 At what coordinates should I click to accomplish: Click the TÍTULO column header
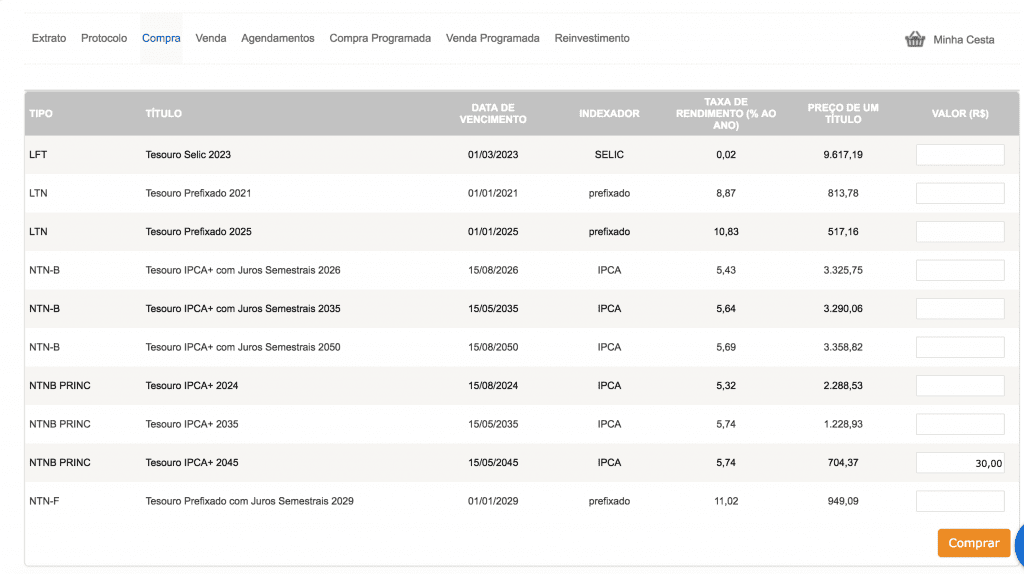tap(163, 114)
